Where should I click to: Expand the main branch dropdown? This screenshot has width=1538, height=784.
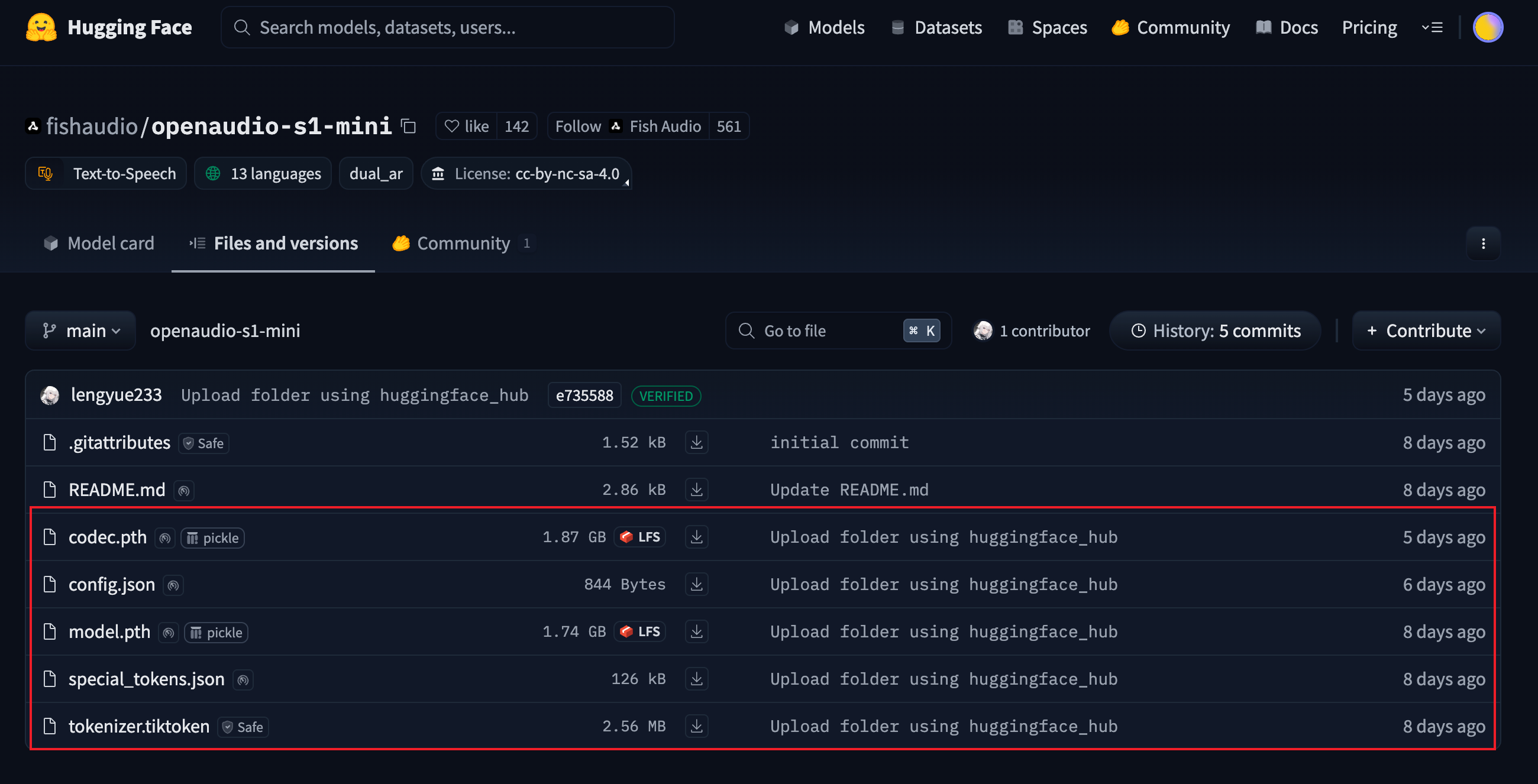coord(80,331)
